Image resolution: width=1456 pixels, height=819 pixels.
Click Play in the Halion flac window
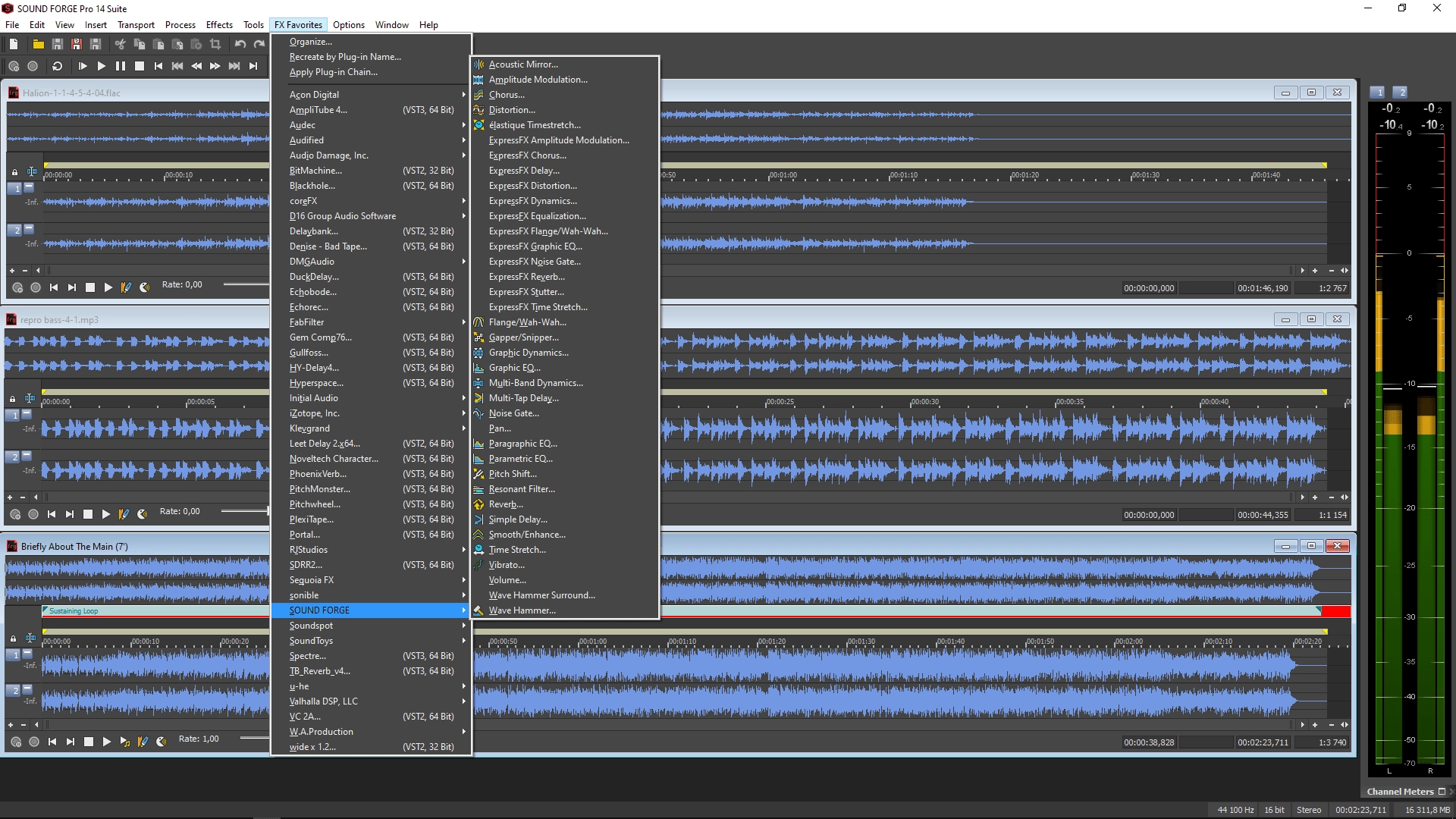click(108, 287)
